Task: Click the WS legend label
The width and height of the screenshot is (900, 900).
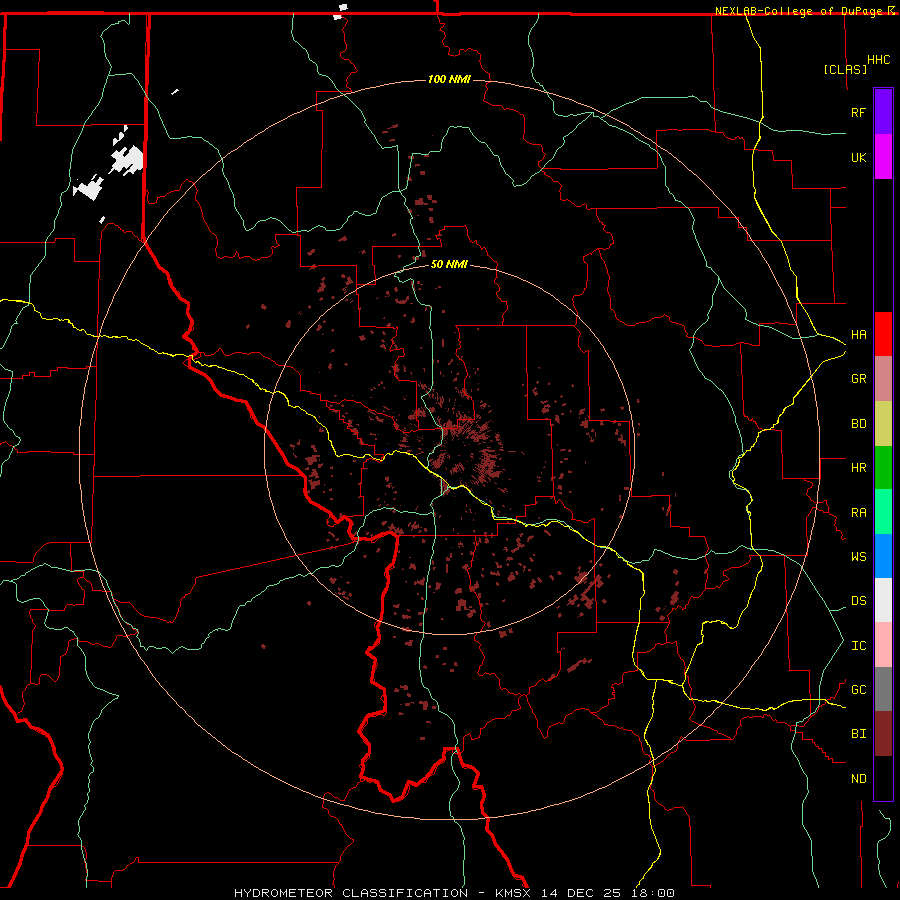Action: point(858,556)
